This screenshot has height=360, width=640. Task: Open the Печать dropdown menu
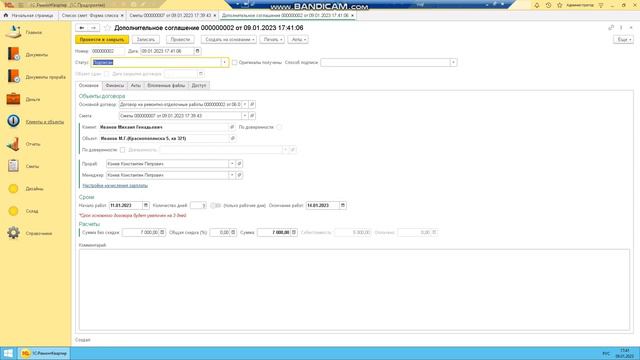click(x=272, y=40)
